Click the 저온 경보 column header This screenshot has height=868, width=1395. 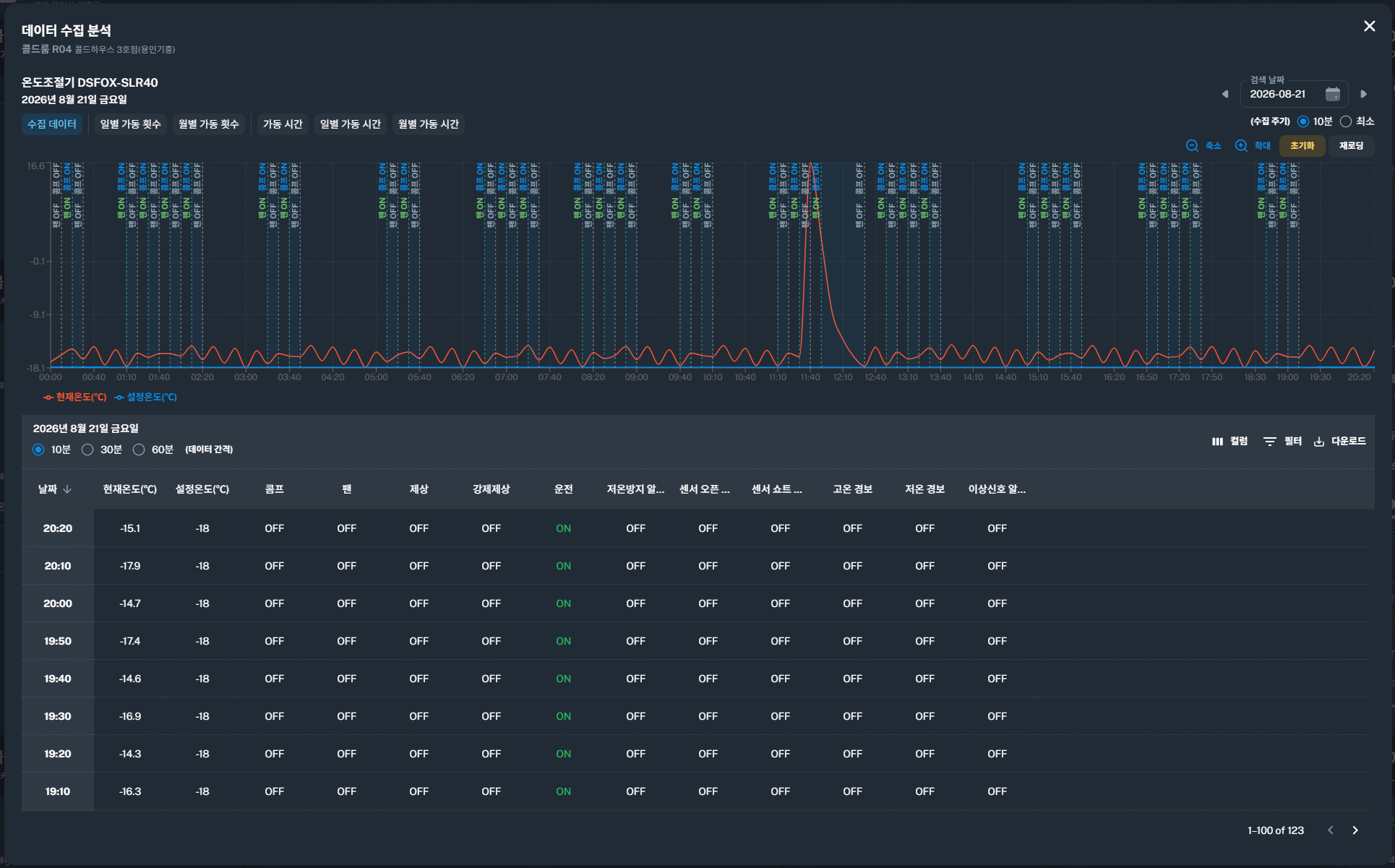(925, 489)
